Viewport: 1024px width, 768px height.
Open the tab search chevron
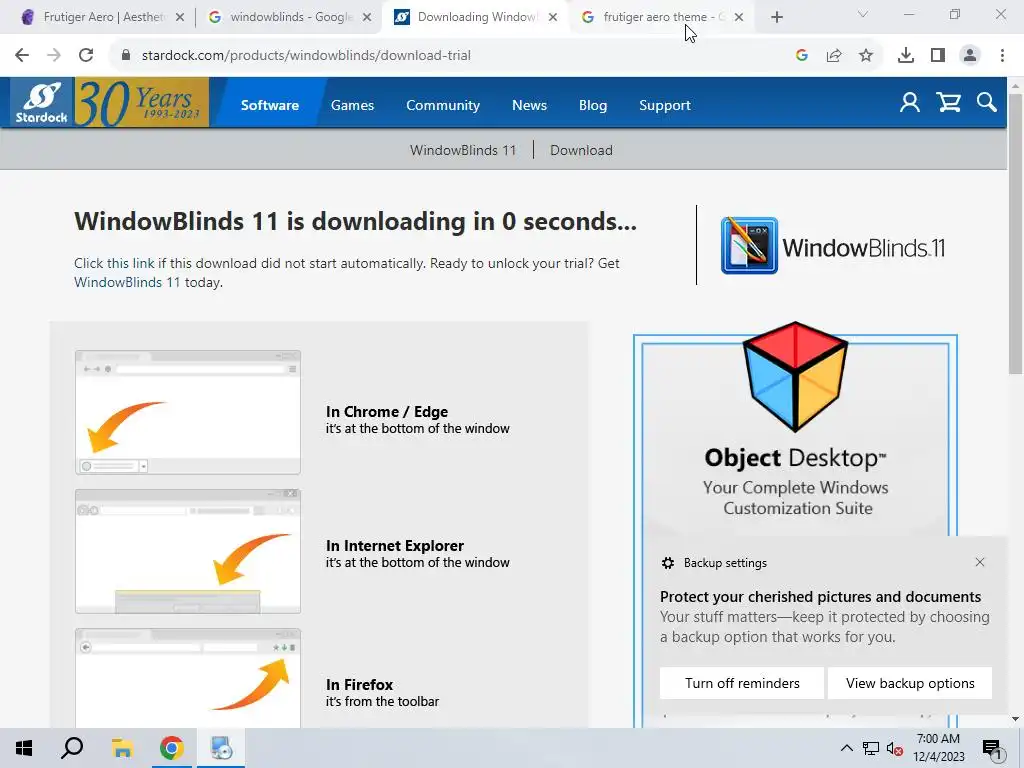(863, 14)
